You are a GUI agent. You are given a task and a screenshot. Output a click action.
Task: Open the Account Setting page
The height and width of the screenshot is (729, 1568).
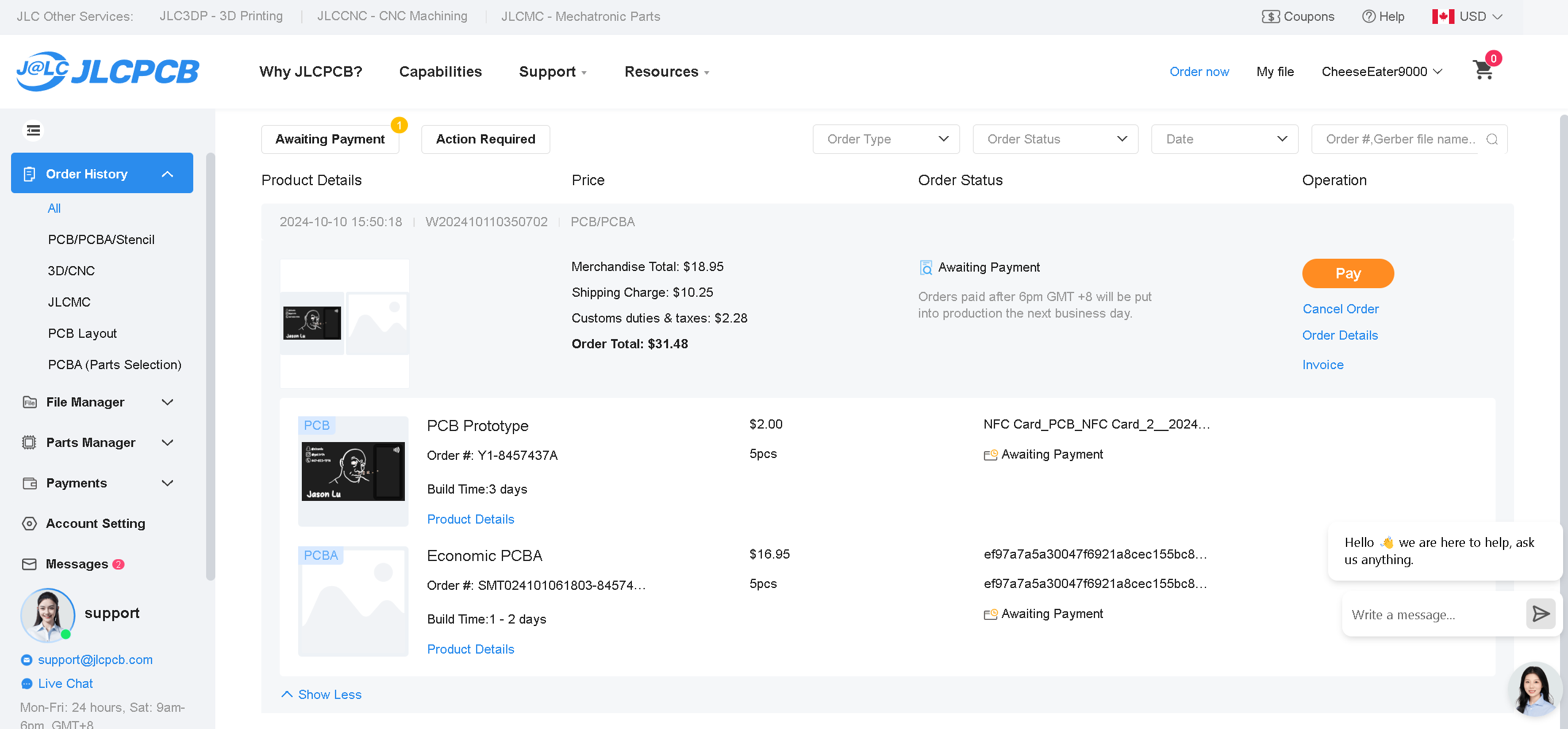95,524
